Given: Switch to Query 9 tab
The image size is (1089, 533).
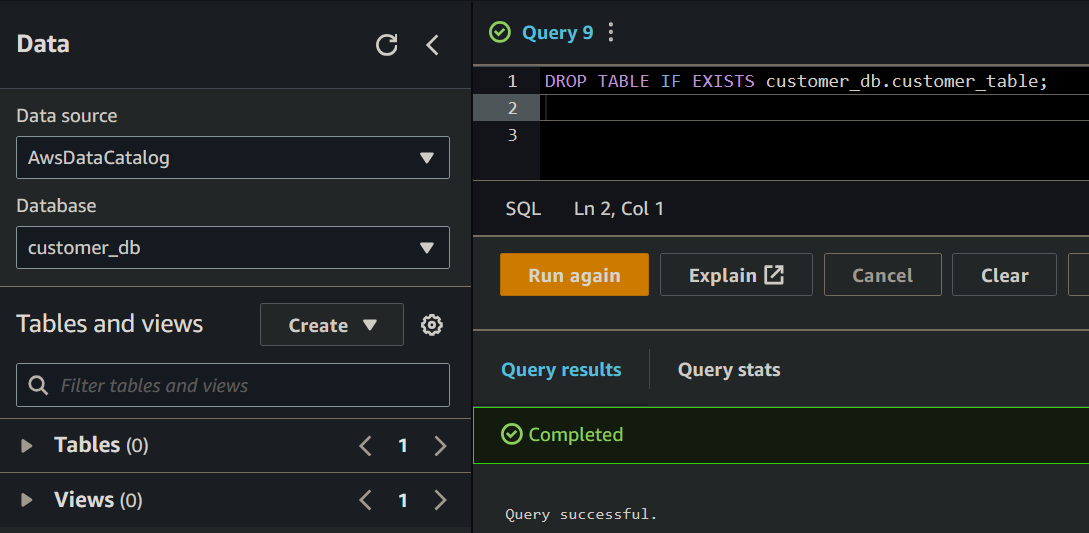Looking at the screenshot, I should pos(556,33).
